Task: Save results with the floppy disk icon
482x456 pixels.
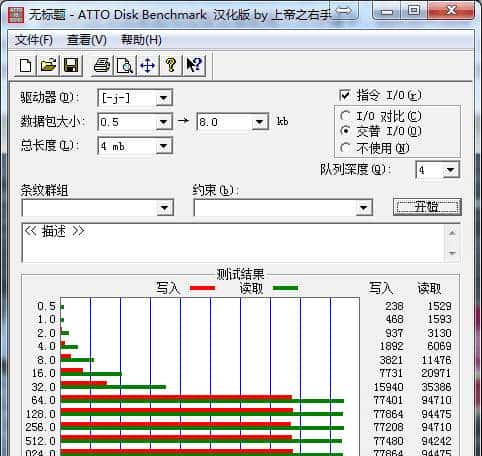Action: pyautogui.click(x=71, y=65)
